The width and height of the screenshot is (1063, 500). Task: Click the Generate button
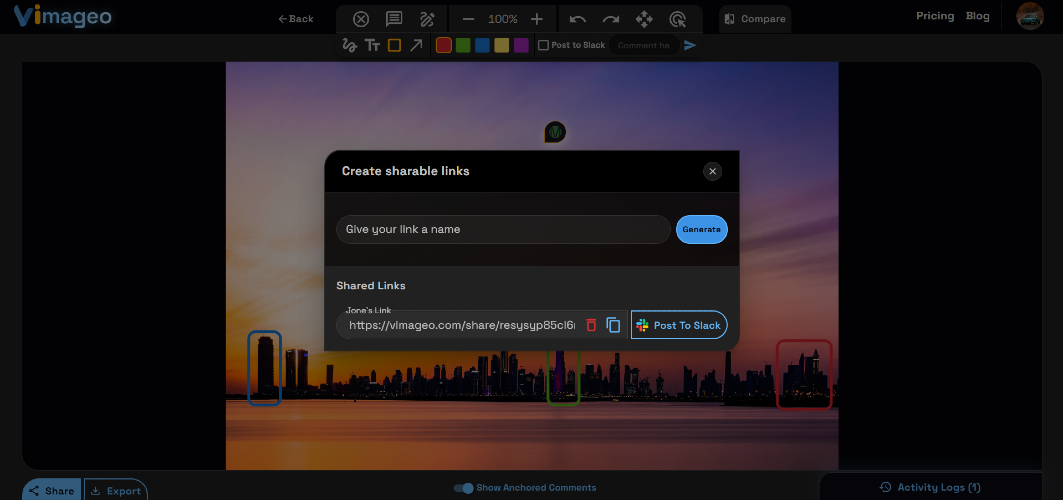pos(702,230)
